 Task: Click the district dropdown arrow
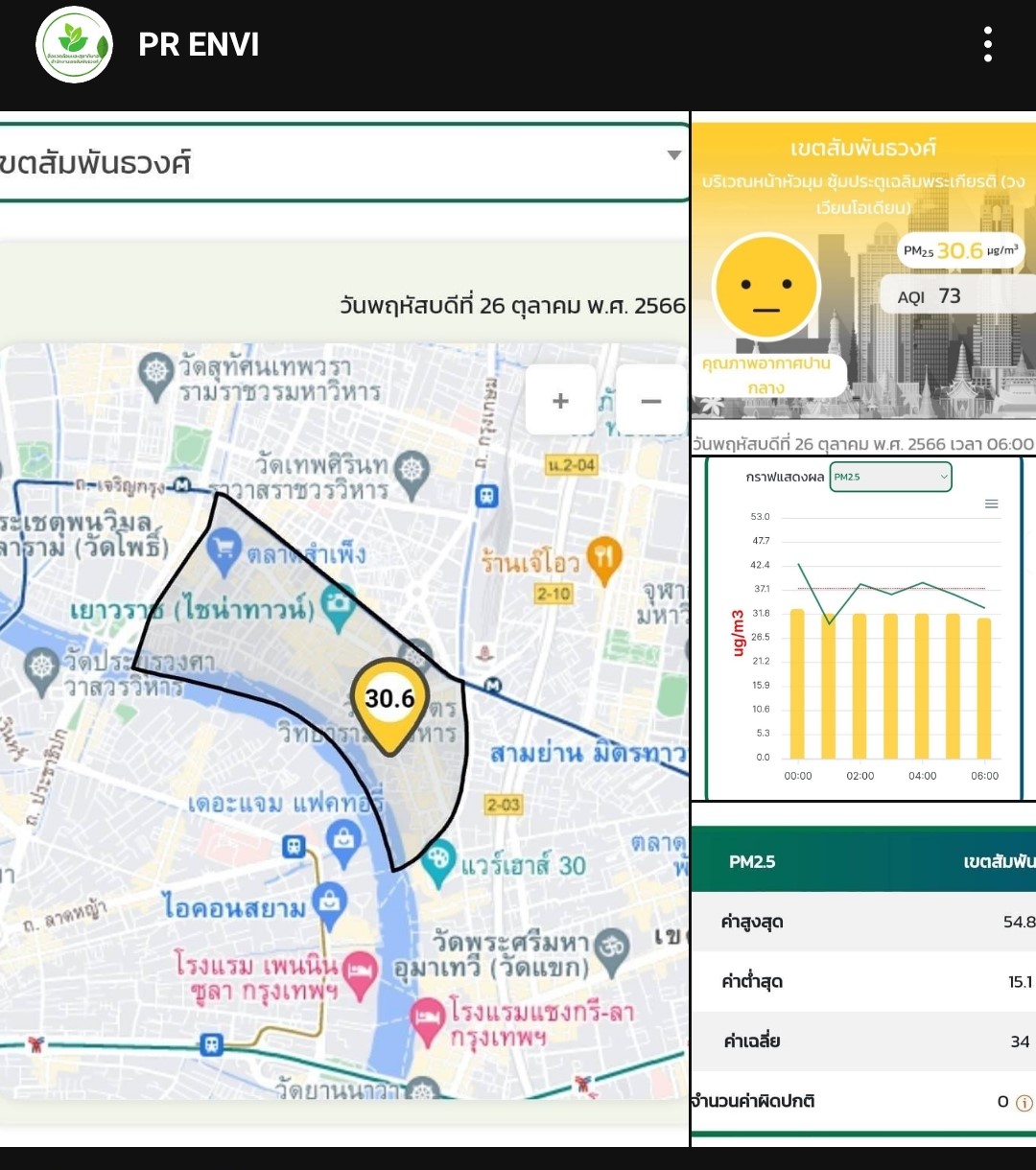point(673,155)
